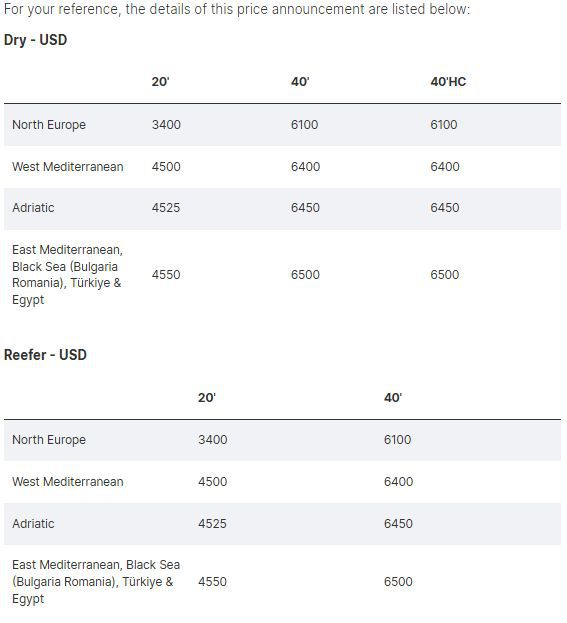Click the 40' column header in Reefer table
The width and height of the screenshot is (567, 623).
pyautogui.click(x=393, y=398)
